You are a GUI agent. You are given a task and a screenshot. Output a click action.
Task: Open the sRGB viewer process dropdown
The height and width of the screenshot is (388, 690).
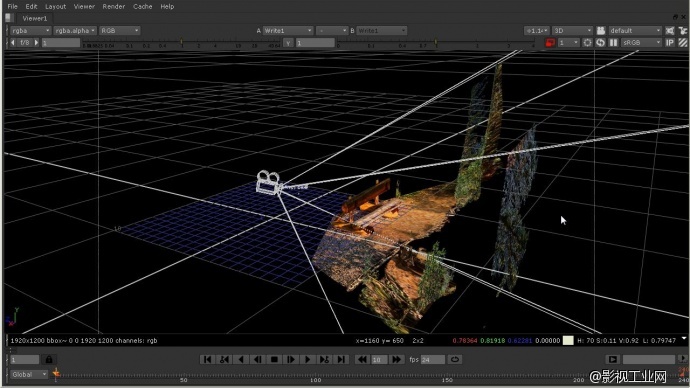point(641,43)
